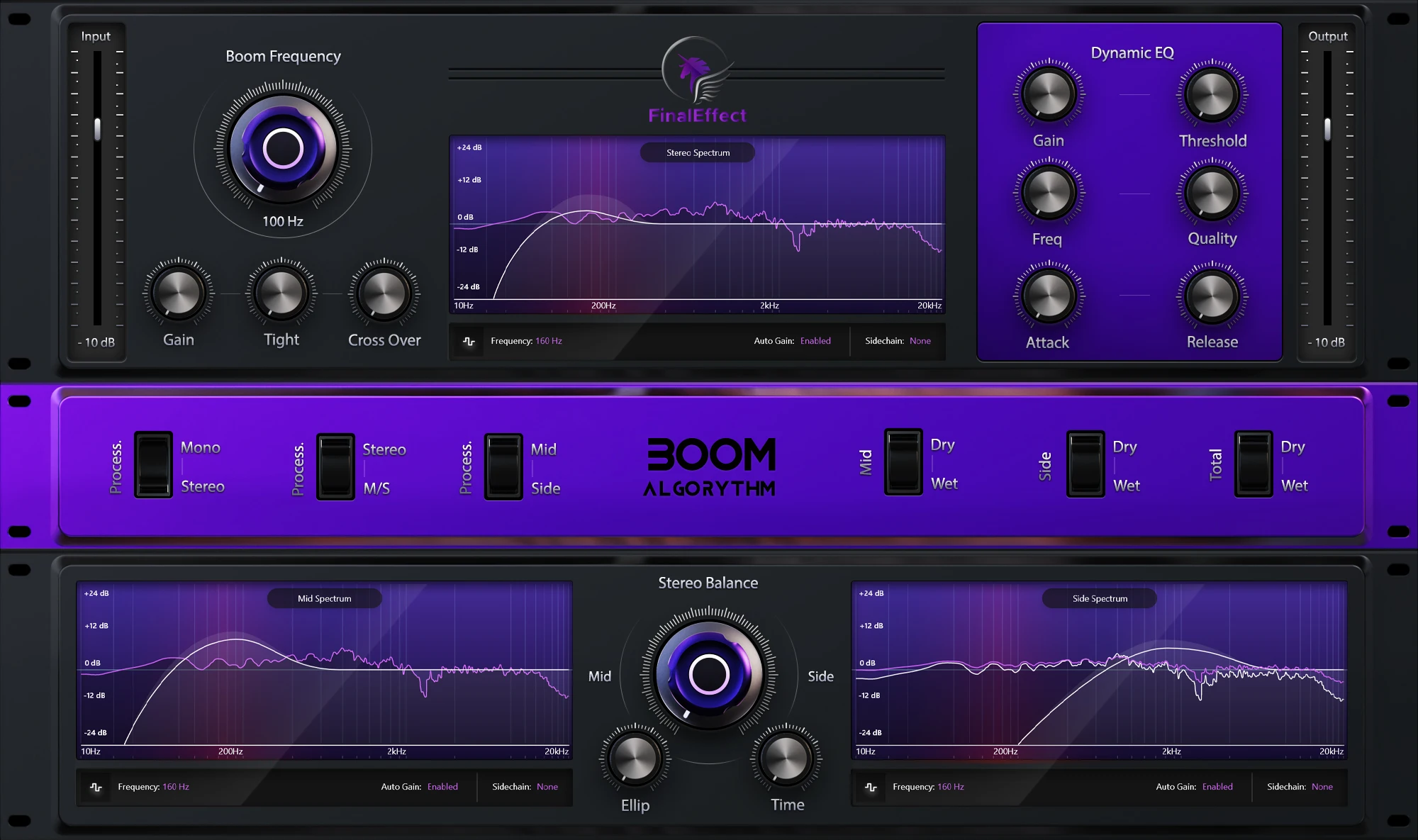Viewport: 1418px width, 840px height.
Task: Toggle the Mid/Side process switch
Action: [503, 466]
